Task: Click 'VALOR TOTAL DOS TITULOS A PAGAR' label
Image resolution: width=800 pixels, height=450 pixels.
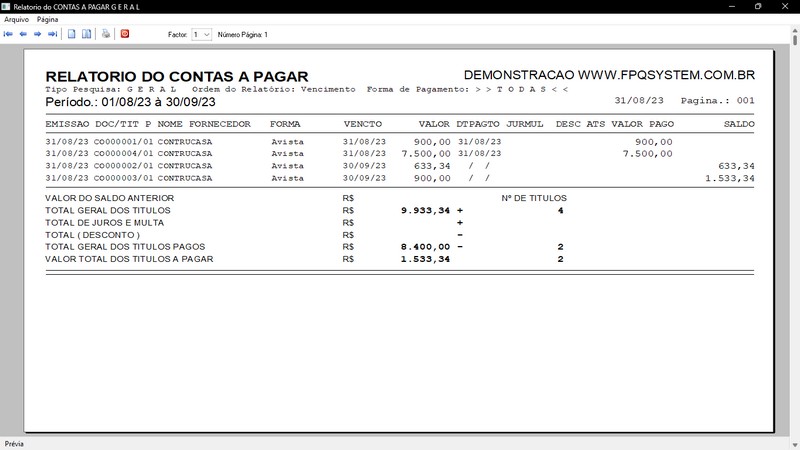Action: 129,259
